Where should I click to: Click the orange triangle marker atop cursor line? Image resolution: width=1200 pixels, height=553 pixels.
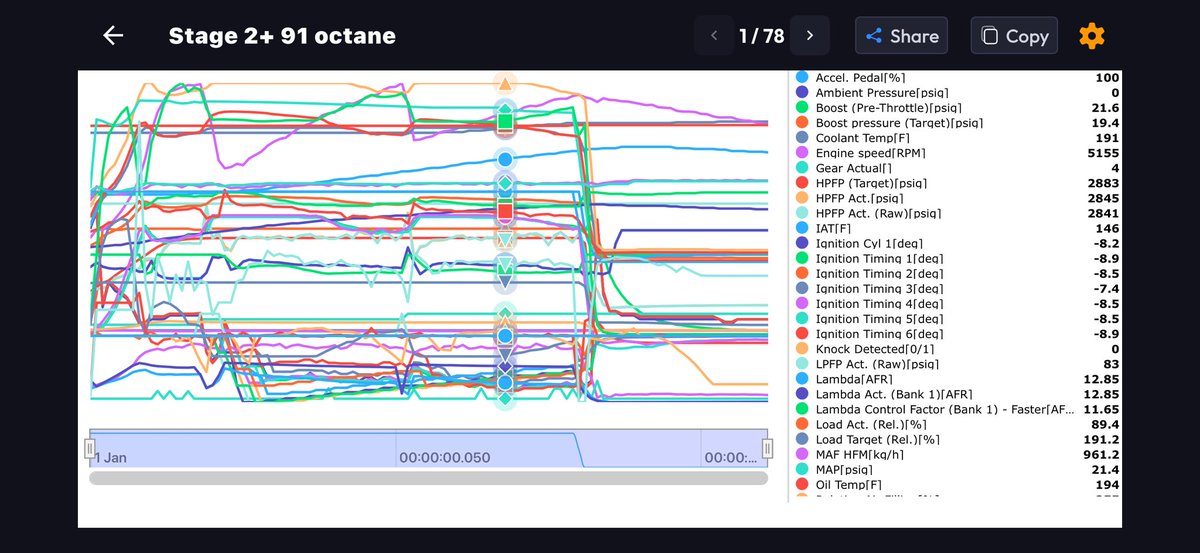[x=505, y=84]
